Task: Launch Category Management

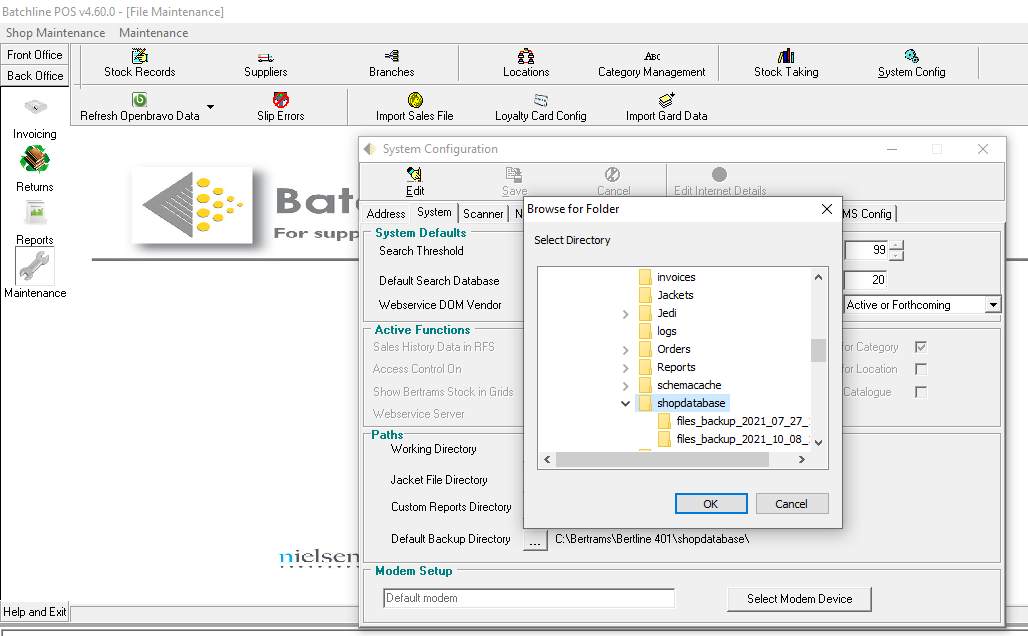Action: [x=652, y=64]
